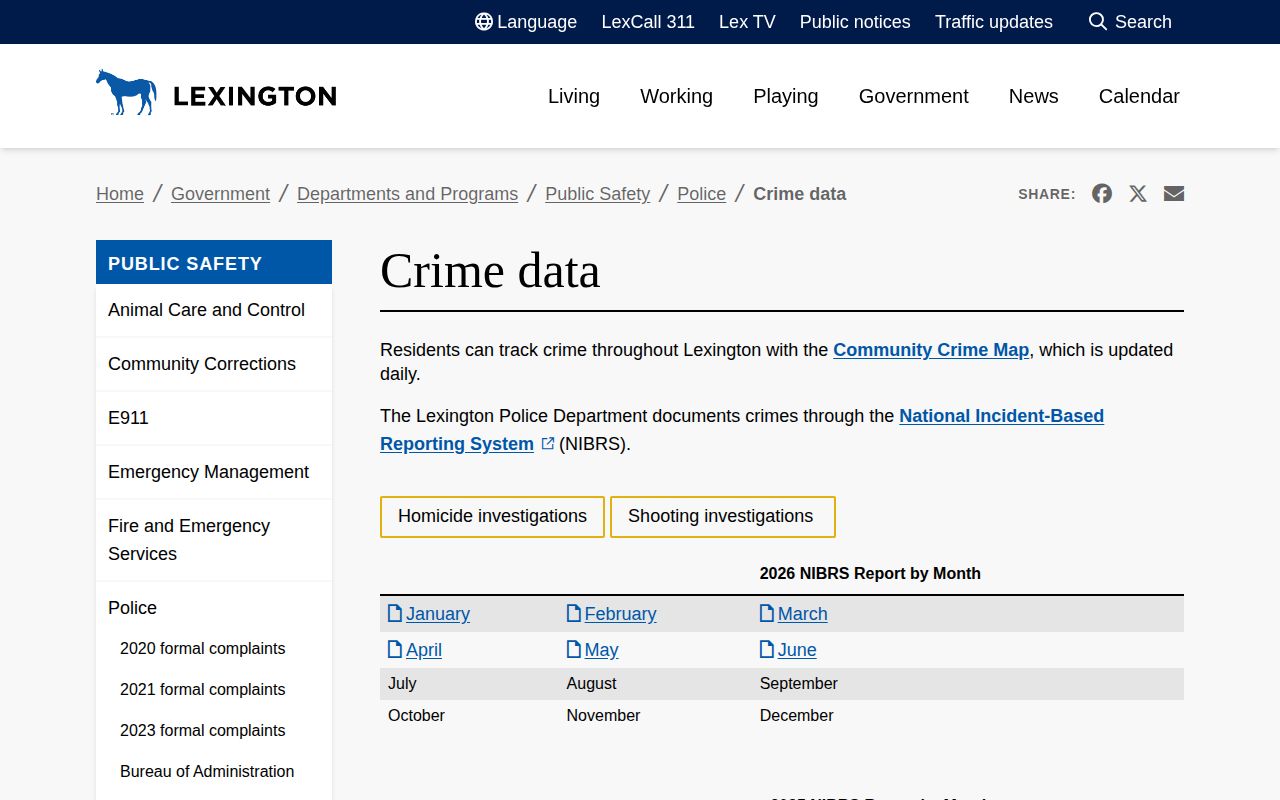Select Emergency Management in sidebar

pyautogui.click(x=214, y=472)
